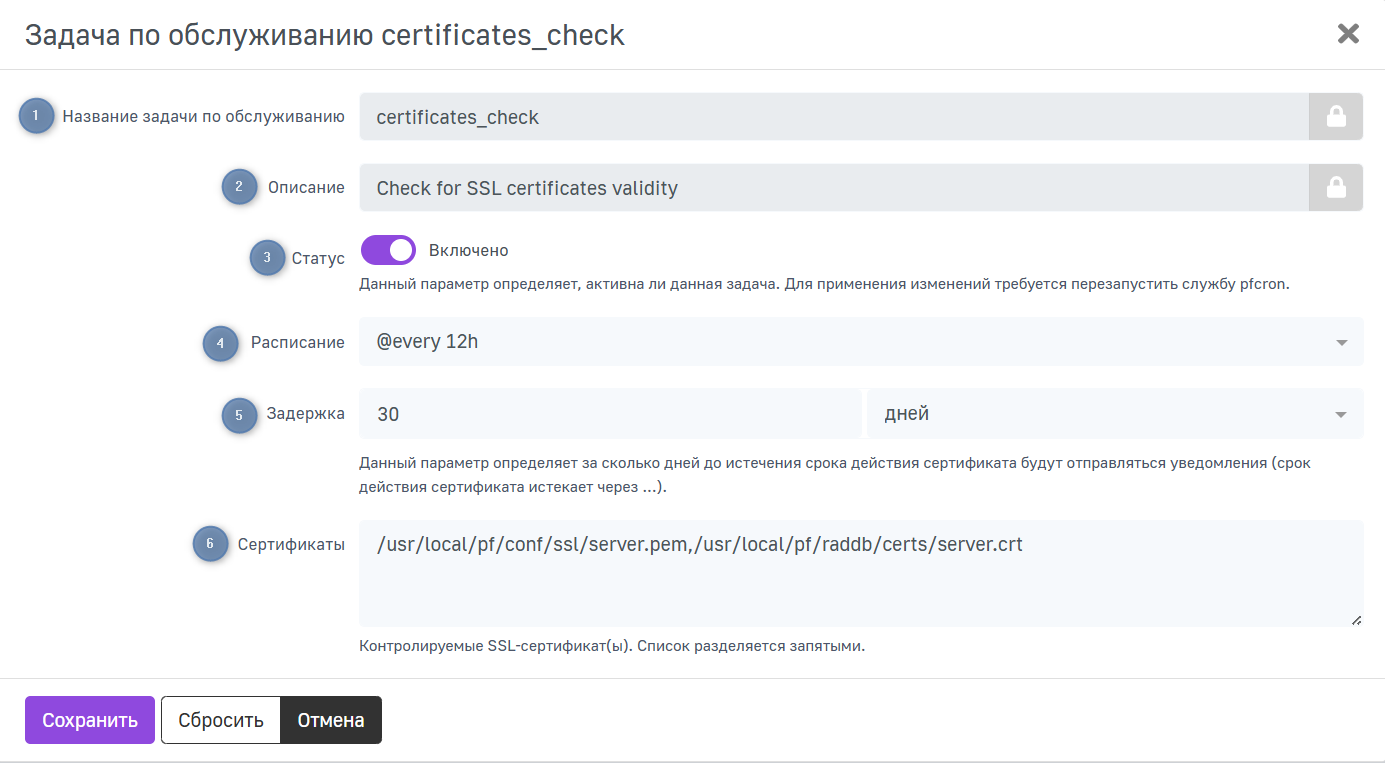Open the Расписание schedule dropdown
1385x763 pixels.
coord(850,342)
